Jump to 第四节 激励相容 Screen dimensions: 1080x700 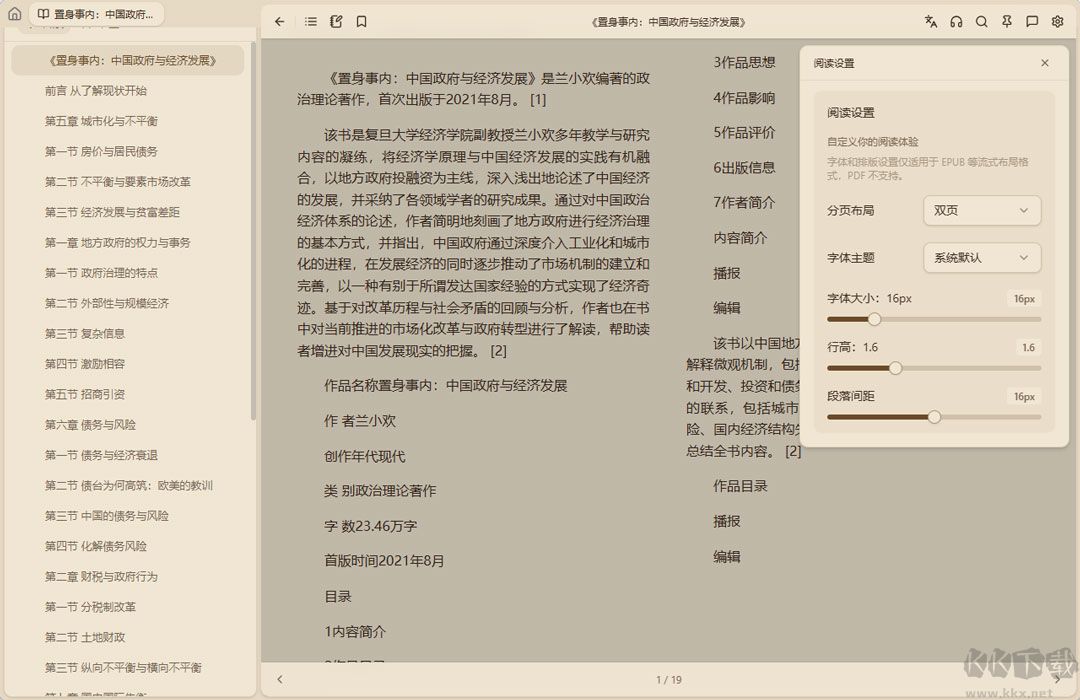coord(85,364)
